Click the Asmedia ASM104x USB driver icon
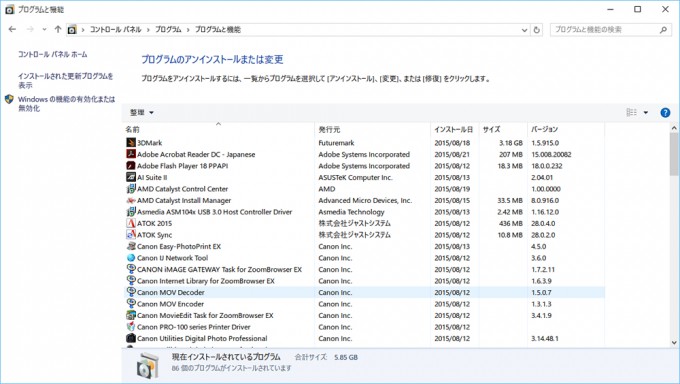Viewport: 680px width, 384px height. point(131,211)
